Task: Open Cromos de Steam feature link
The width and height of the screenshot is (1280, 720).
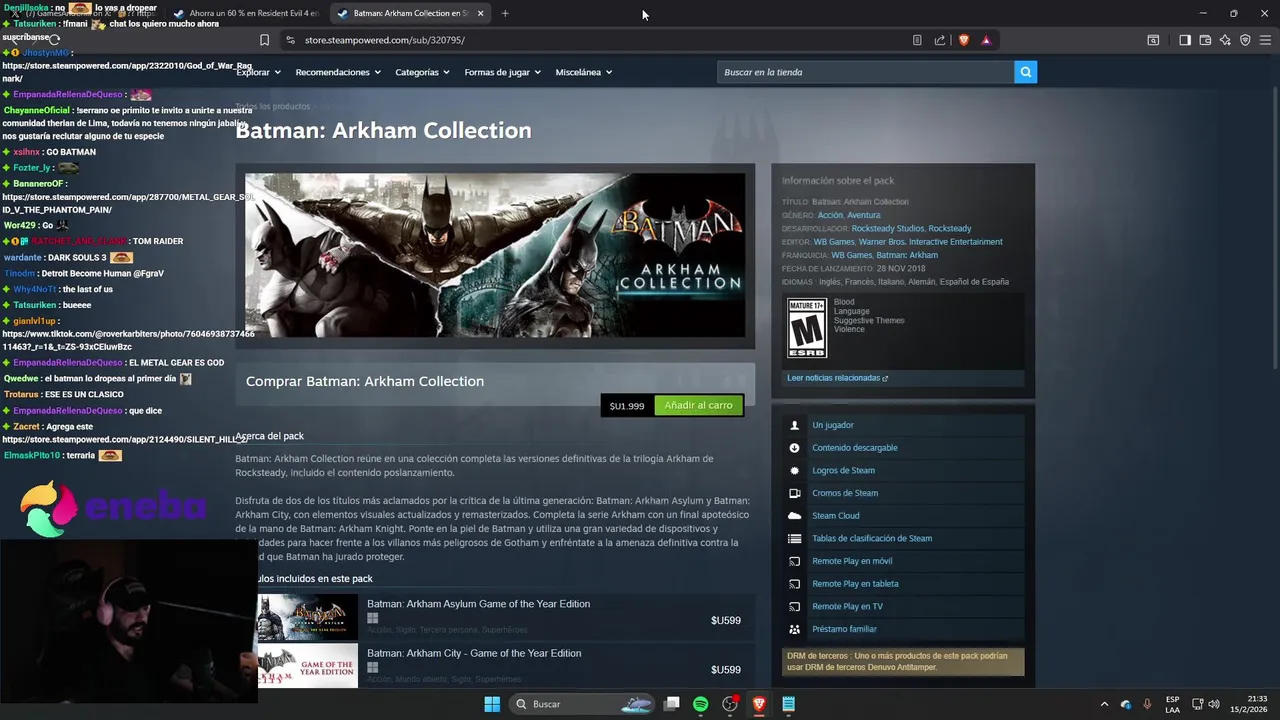Action: (845, 493)
